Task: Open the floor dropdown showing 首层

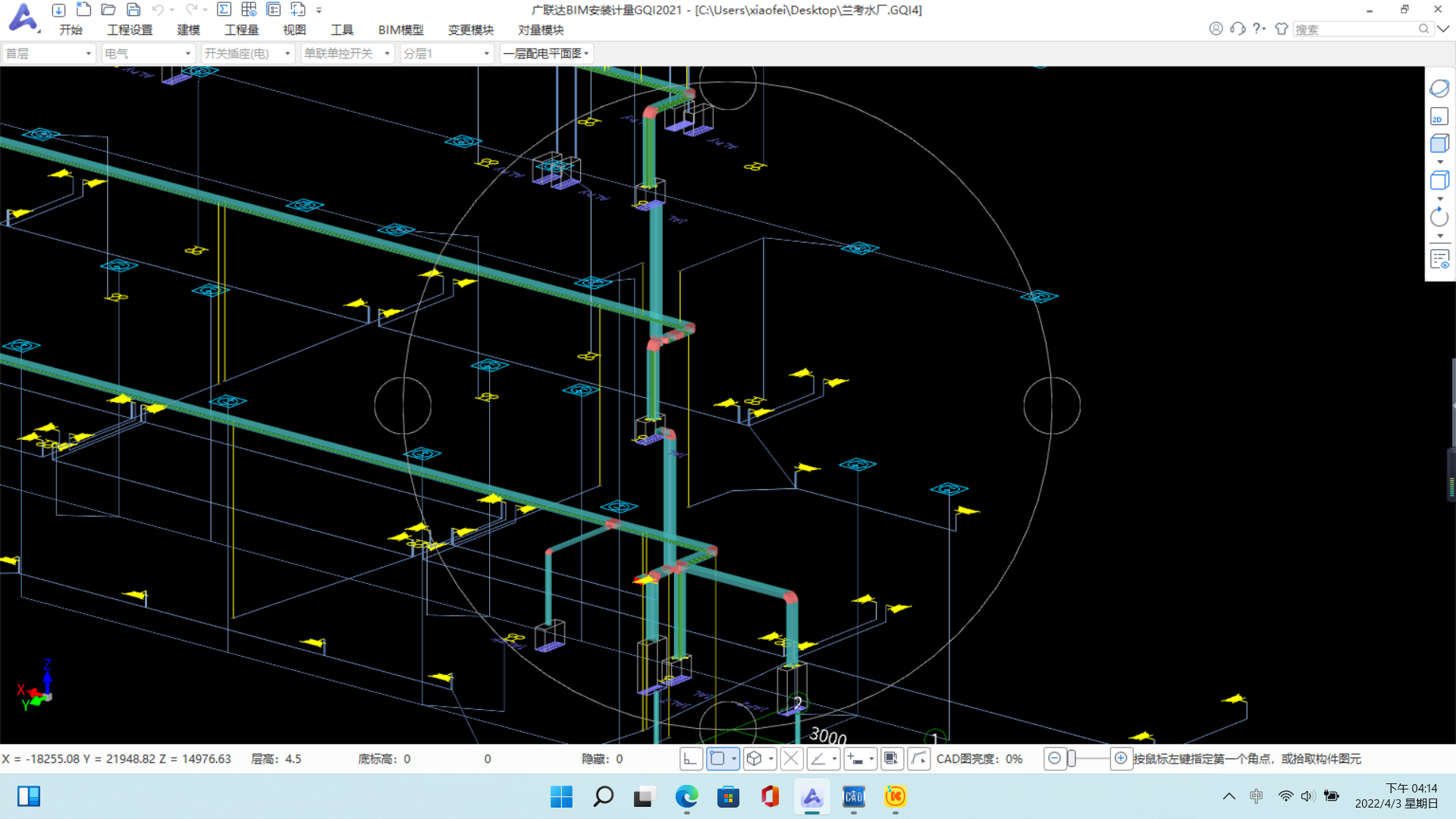Action: [x=49, y=53]
